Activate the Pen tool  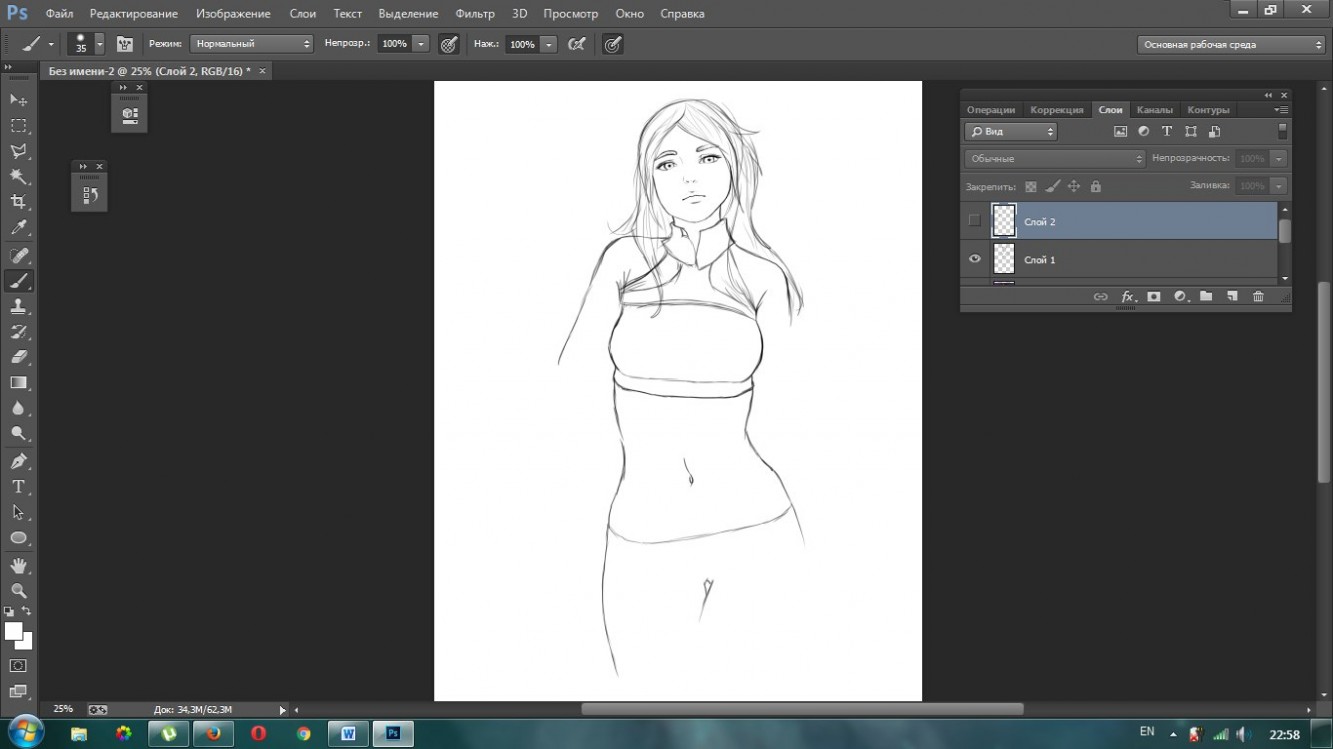coord(18,461)
